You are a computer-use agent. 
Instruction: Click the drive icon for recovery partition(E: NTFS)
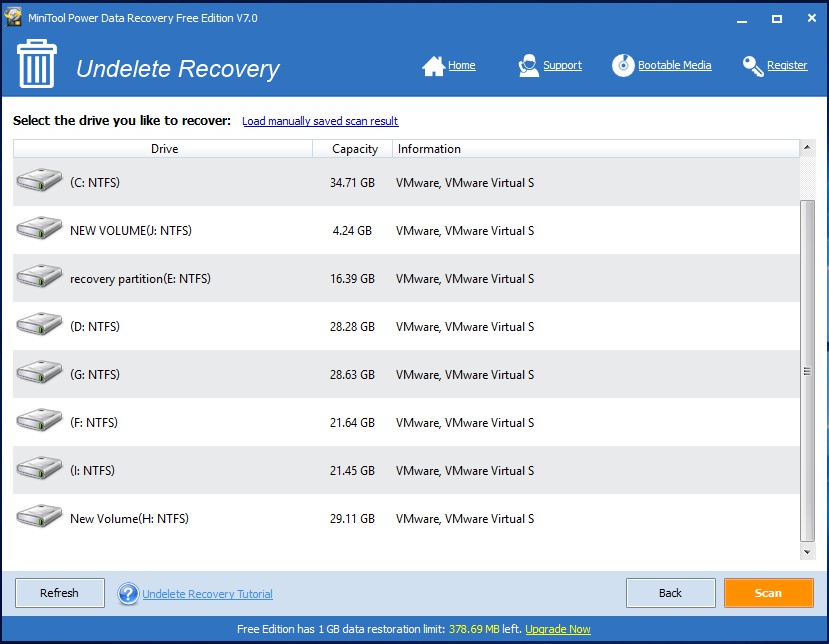click(39, 276)
